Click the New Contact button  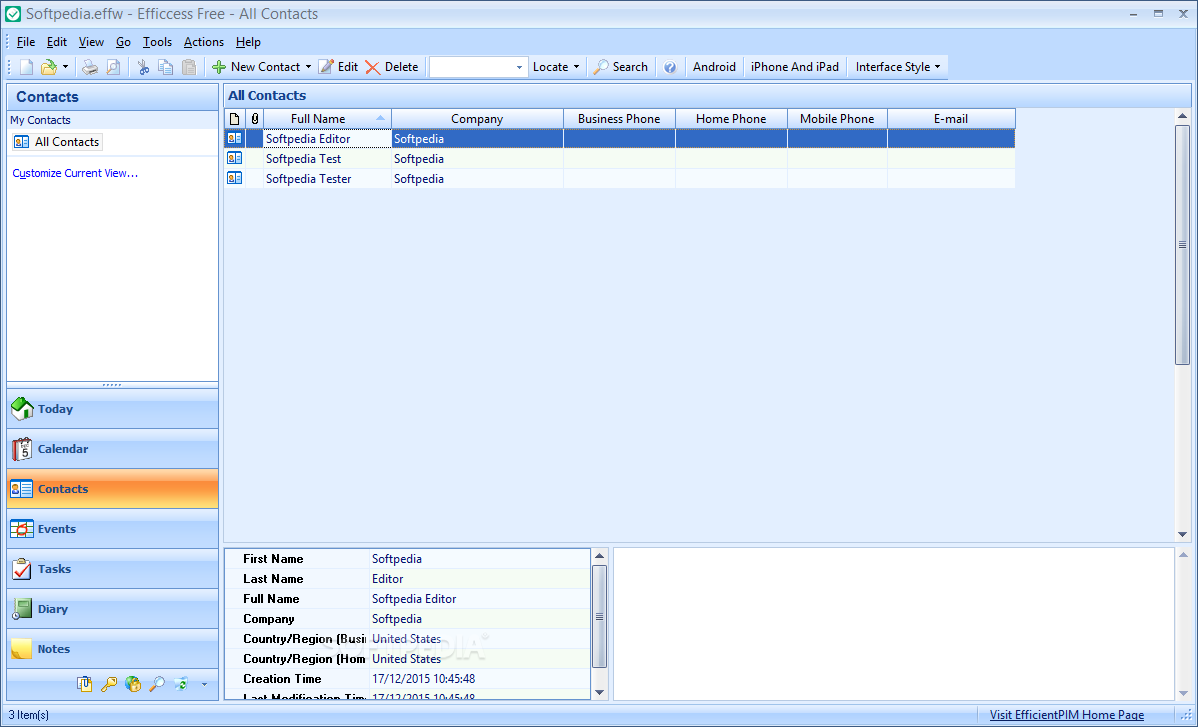(x=257, y=67)
